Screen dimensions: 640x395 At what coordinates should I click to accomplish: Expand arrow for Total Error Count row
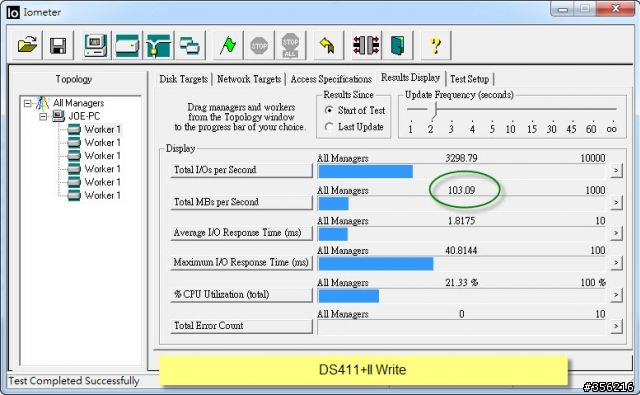[616, 326]
